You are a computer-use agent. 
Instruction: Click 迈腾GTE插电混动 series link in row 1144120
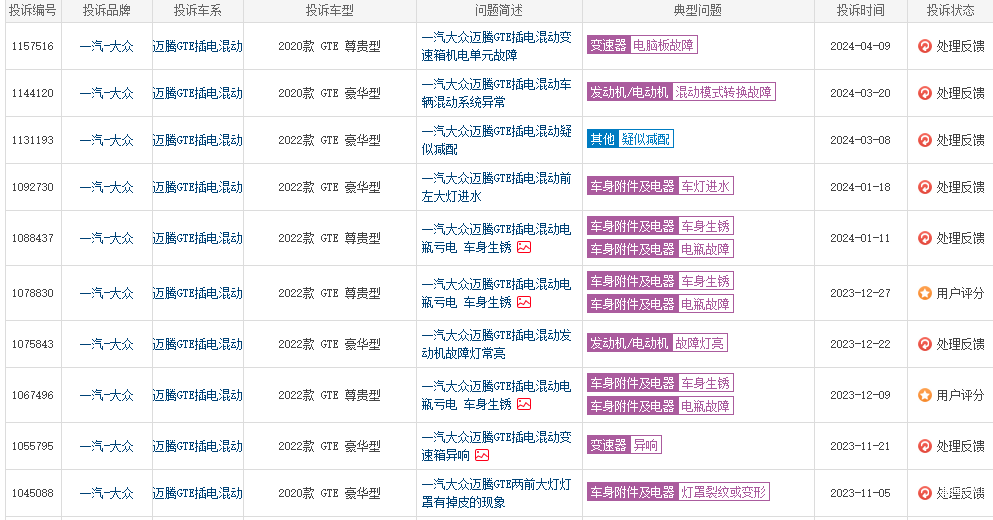click(197, 93)
